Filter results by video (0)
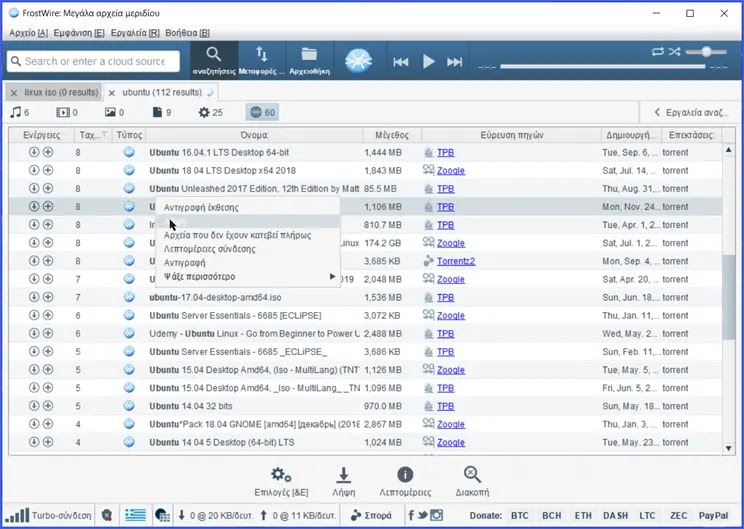 (x=67, y=112)
